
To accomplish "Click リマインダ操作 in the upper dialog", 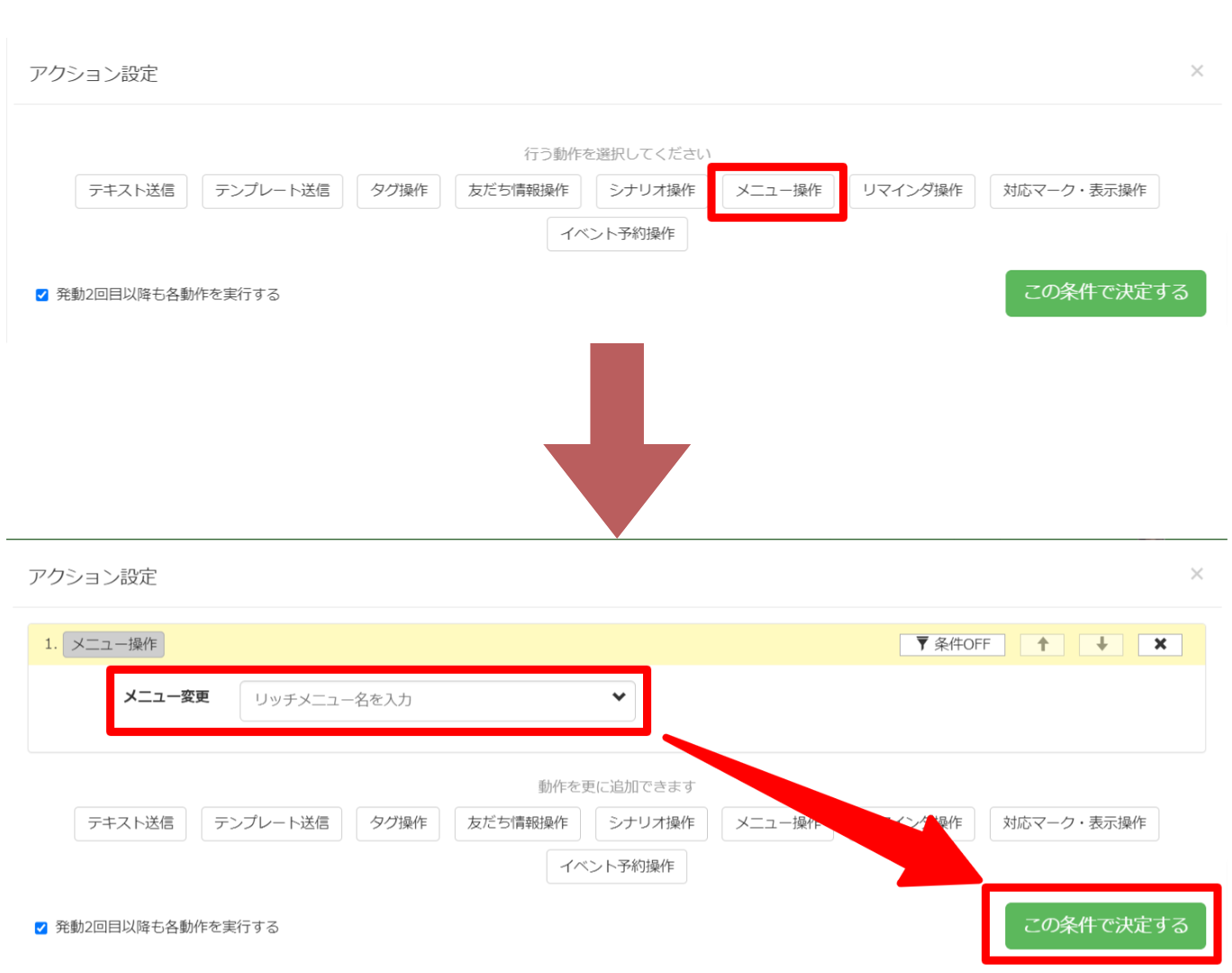I will click(x=912, y=191).
